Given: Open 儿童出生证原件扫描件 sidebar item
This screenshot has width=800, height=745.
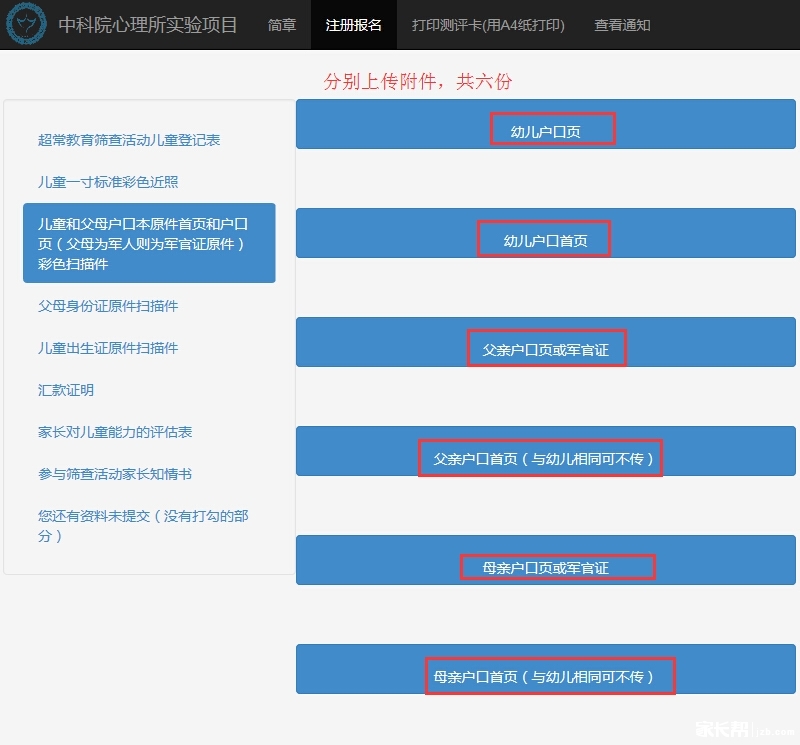Looking at the screenshot, I should tap(108, 348).
